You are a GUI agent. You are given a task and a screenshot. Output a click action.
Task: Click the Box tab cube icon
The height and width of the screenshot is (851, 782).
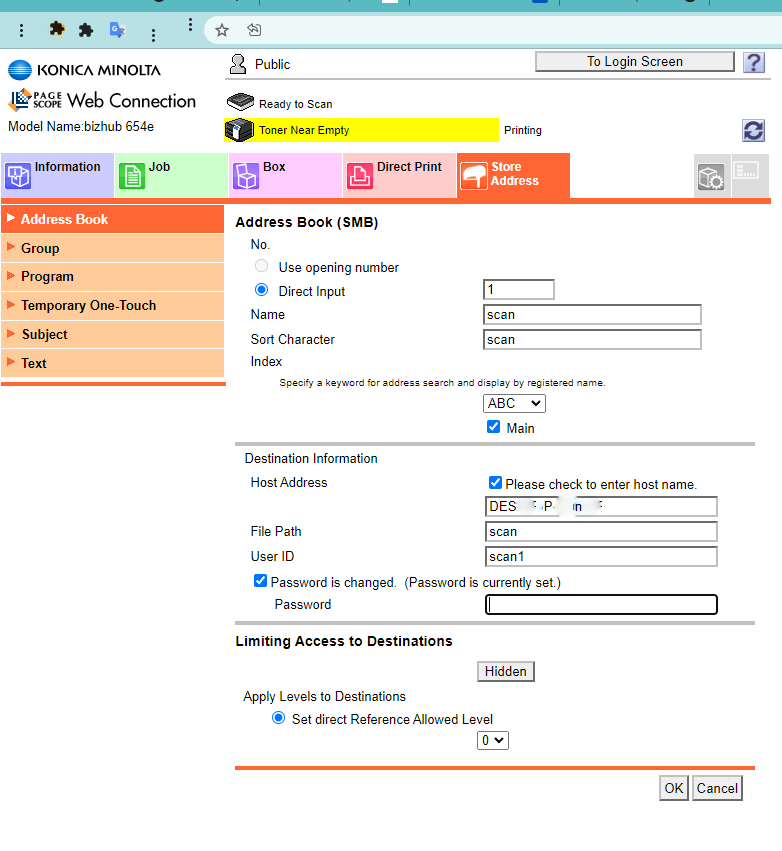(x=246, y=176)
